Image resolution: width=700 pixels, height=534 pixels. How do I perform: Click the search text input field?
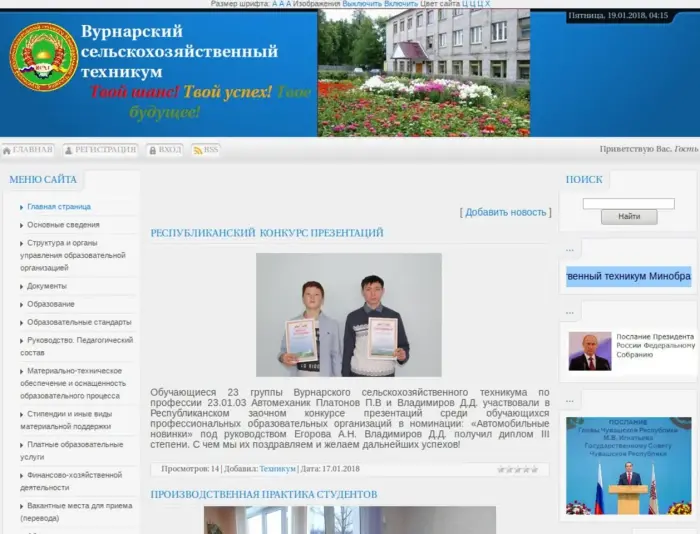[628, 203]
